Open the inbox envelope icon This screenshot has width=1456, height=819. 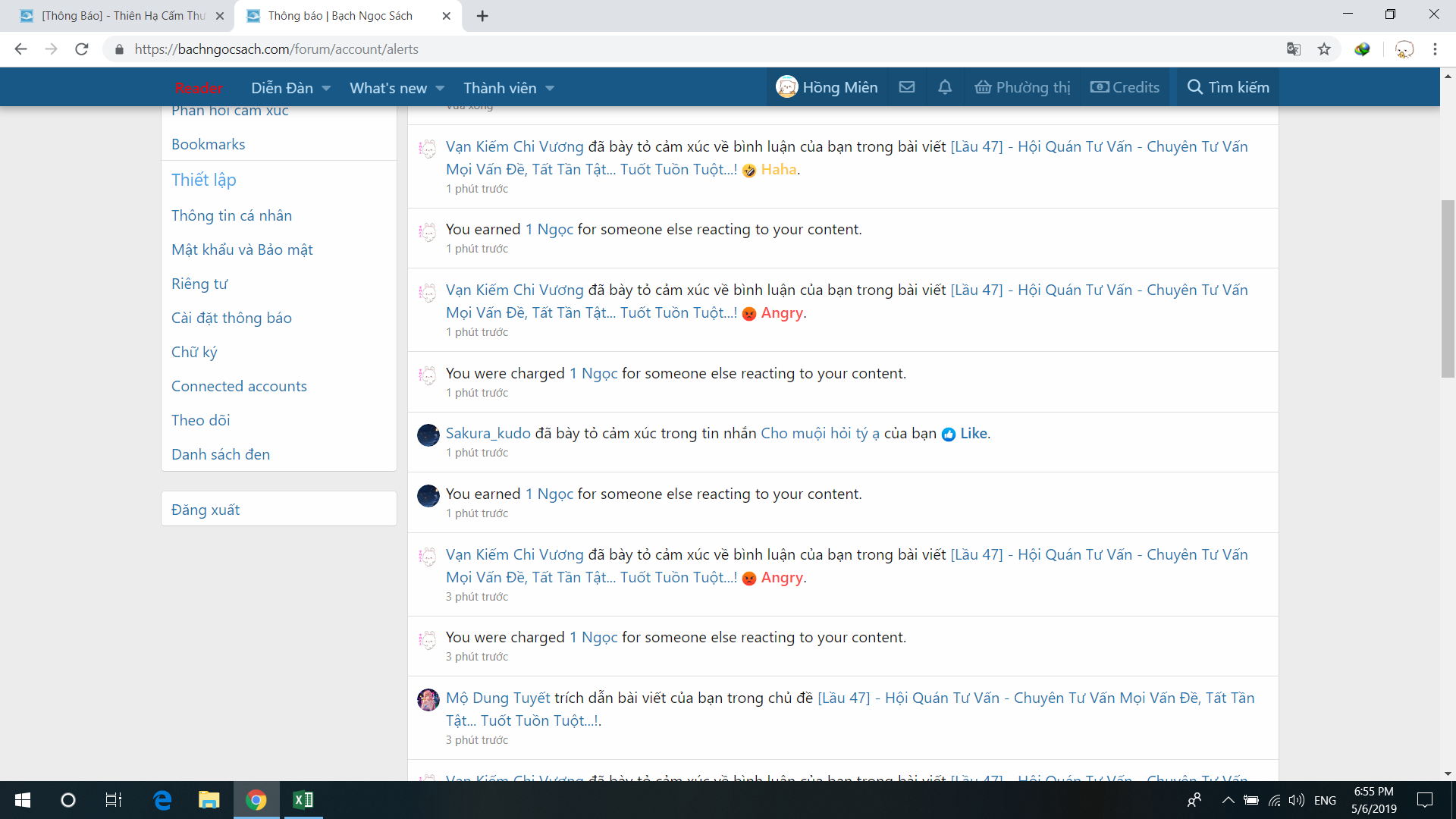907,87
